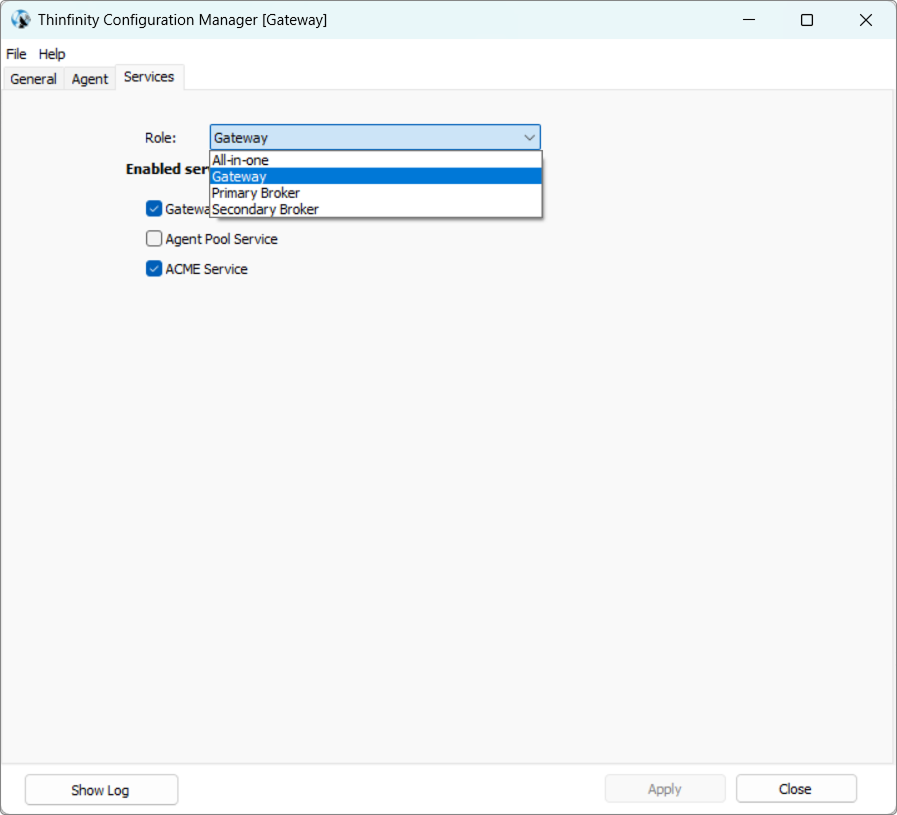Click the Close button at bottom right
The height and width of the screenshot is (815, 897).
(x=796, y=789)
